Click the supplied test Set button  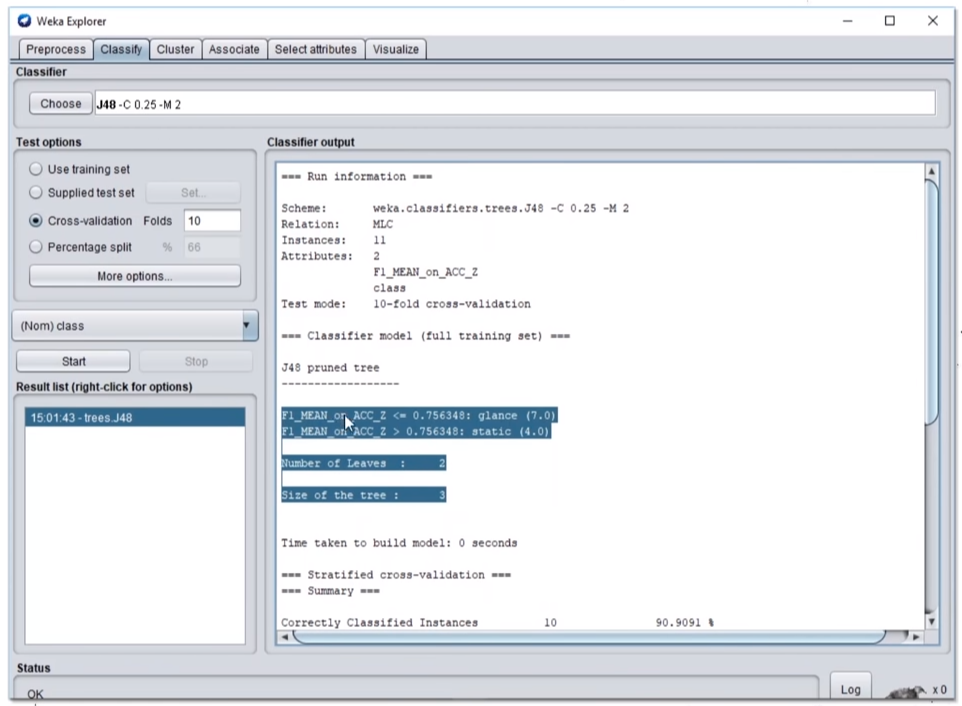pyautogui.click(x=193, y=193)
